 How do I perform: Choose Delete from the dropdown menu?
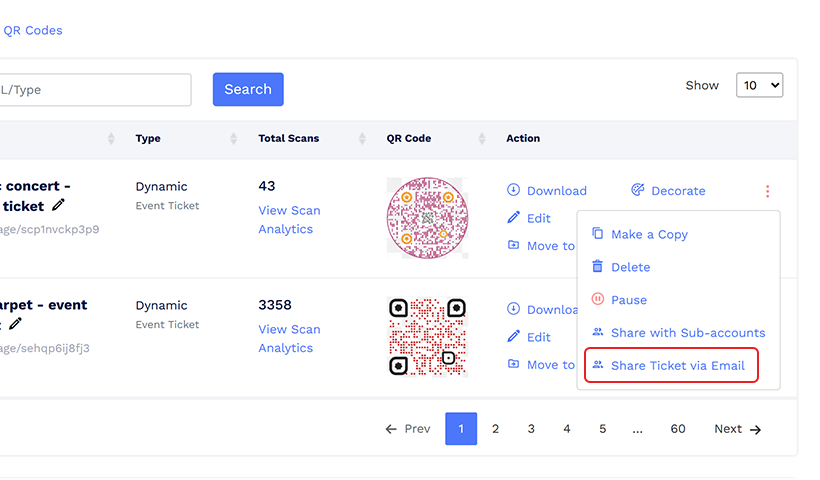point(630,267)
